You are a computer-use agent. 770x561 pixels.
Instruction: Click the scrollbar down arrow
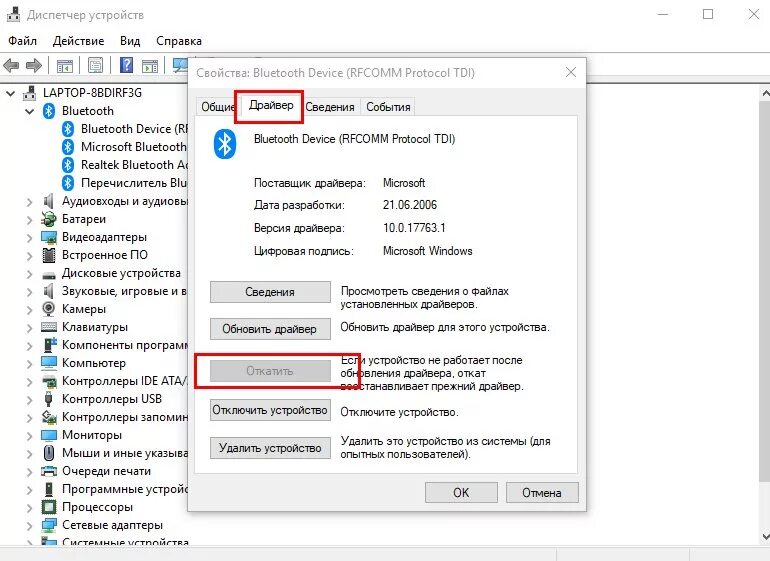pyautogui.click(x=765, y=536)
